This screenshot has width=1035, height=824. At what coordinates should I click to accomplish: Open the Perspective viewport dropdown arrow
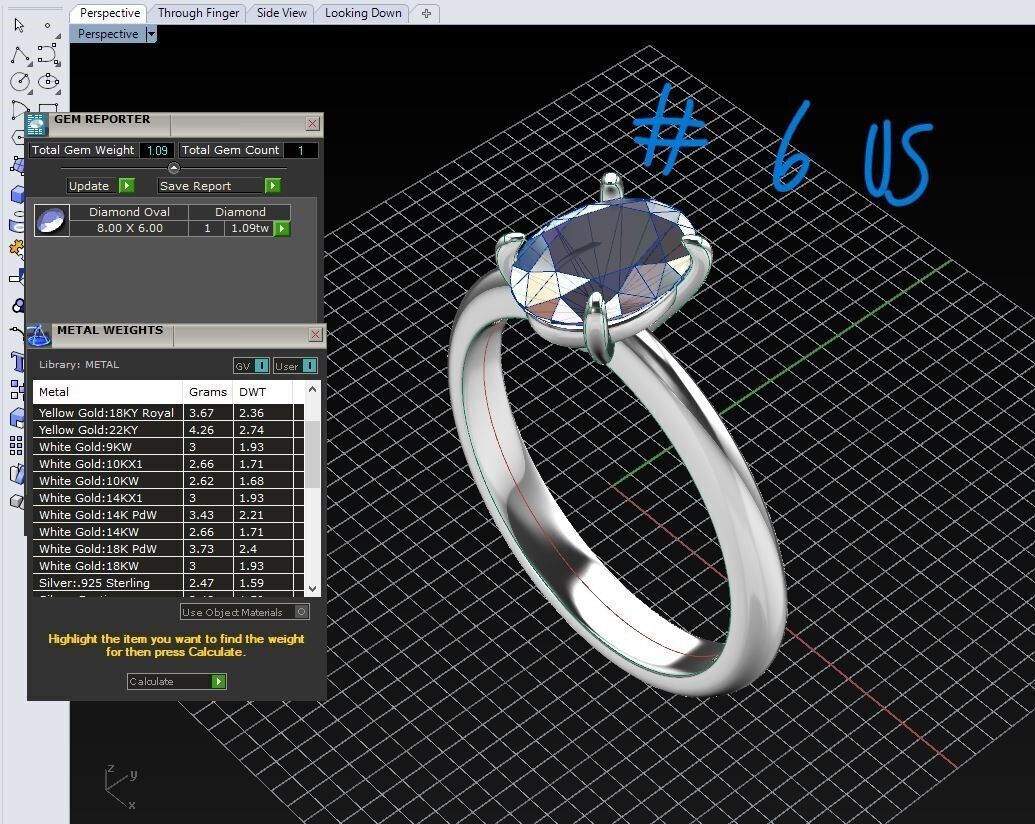pos(151,34)
